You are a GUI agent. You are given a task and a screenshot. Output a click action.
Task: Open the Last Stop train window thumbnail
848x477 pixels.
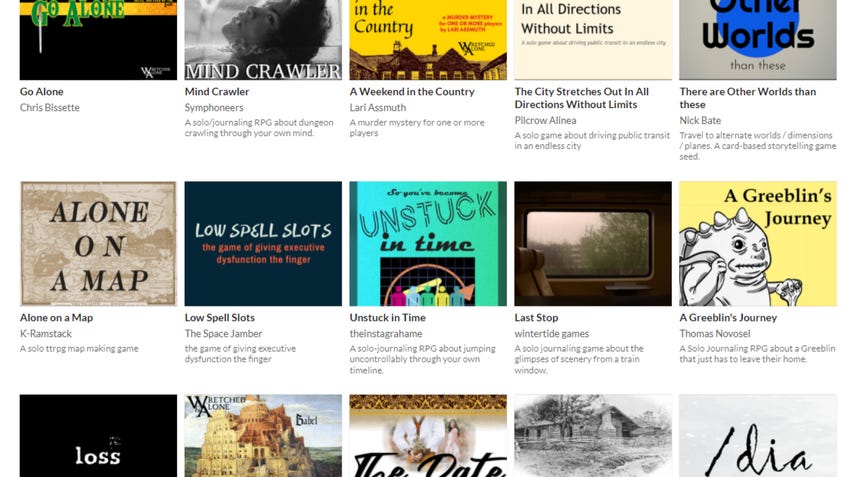pos(593,243)
